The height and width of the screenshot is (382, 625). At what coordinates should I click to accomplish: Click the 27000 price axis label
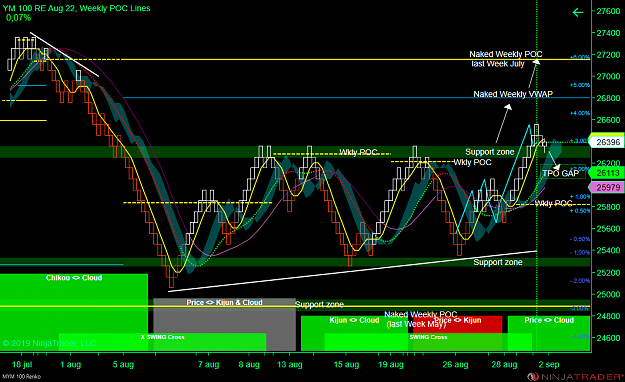coord(608,77)
